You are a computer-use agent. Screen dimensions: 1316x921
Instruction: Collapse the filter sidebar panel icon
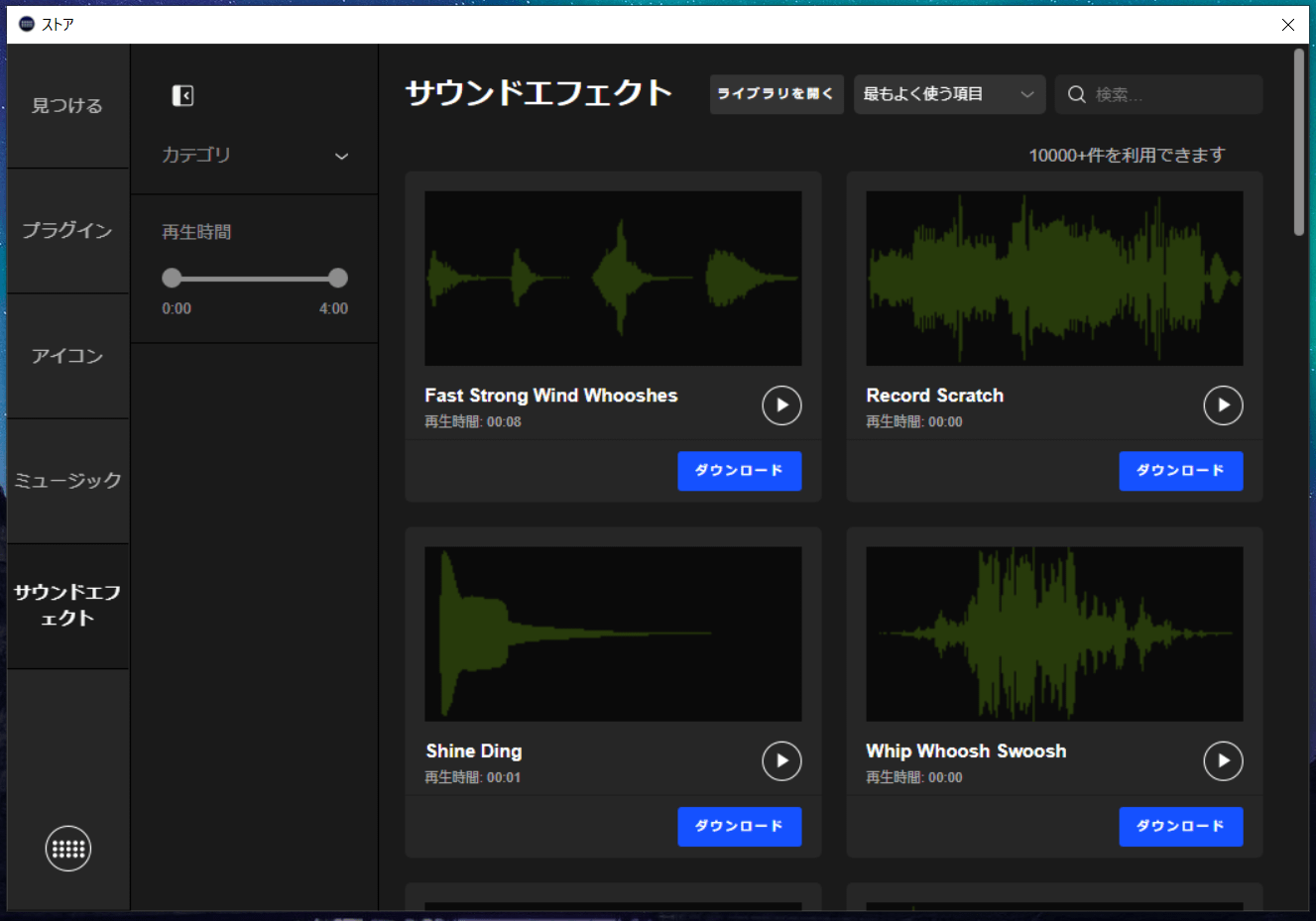point(182,95)
